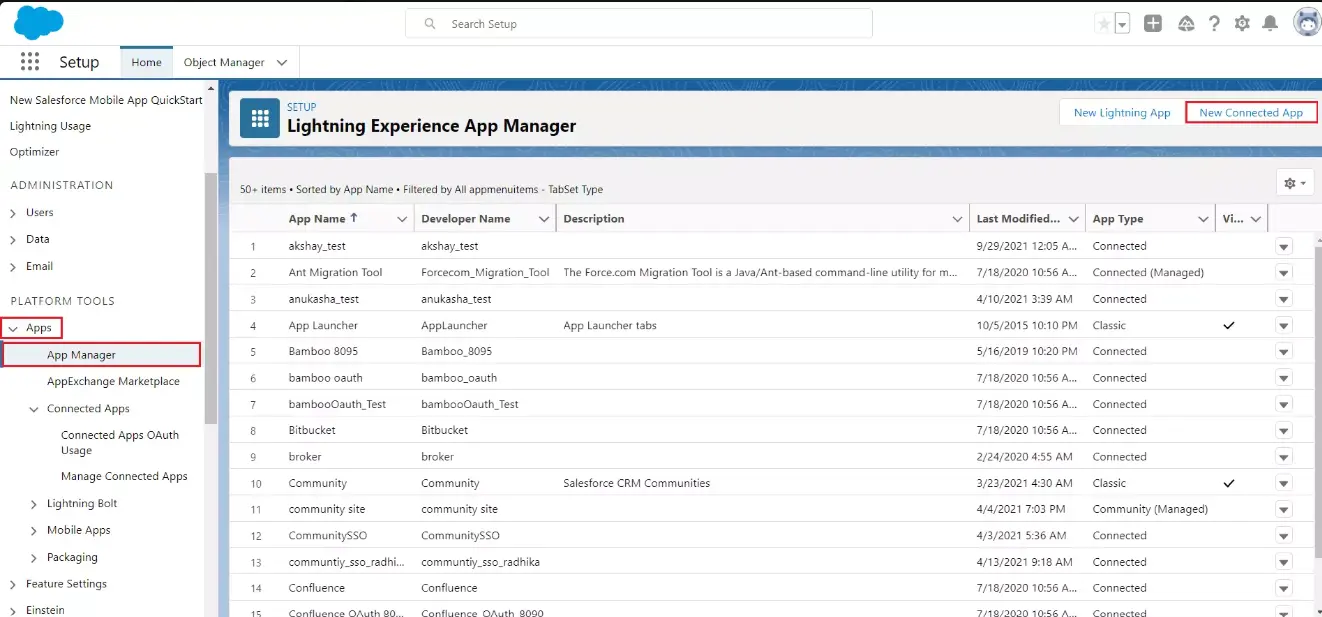
Task: Open row actions for App Launcher
Action: click(1284, 325)
